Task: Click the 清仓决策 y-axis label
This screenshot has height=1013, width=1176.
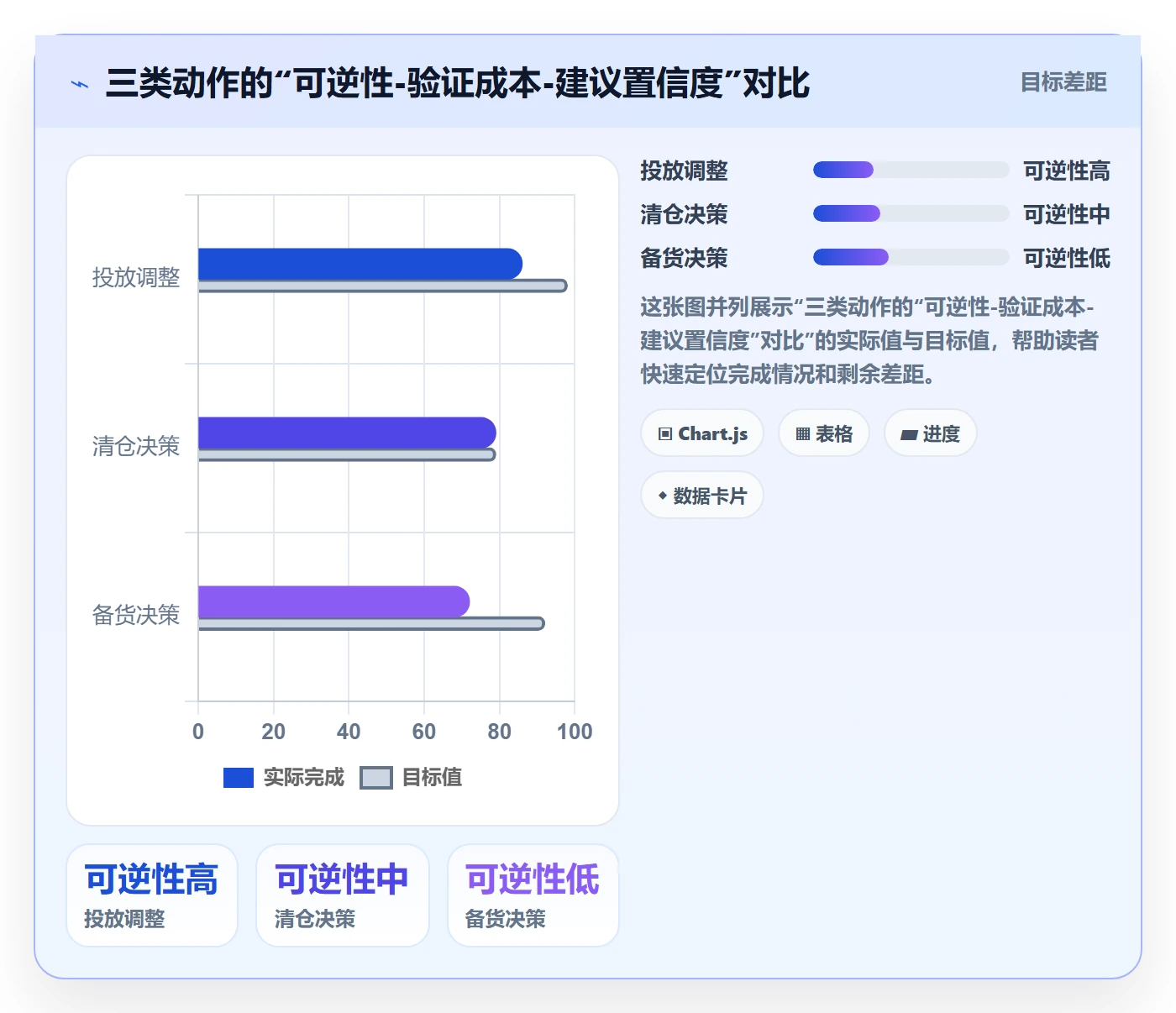Action: 136,446
